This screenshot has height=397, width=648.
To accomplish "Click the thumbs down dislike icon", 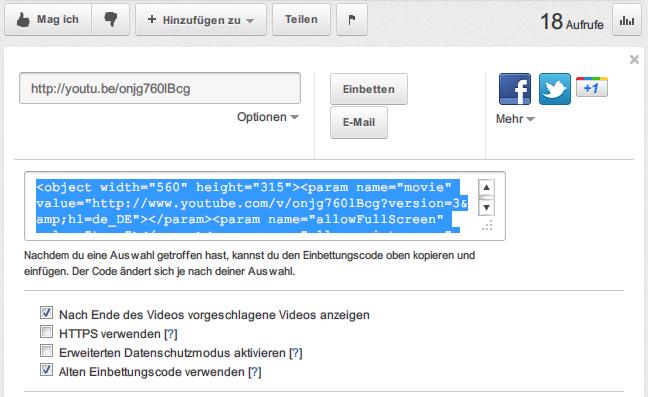I will click(x=110, y=19).
